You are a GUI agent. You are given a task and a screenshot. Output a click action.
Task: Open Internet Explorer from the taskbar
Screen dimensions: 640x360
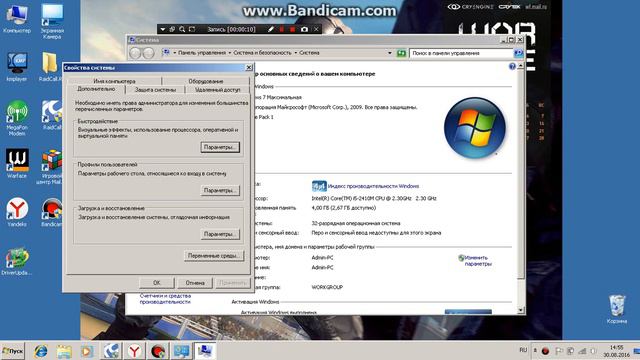click(41, 351)
